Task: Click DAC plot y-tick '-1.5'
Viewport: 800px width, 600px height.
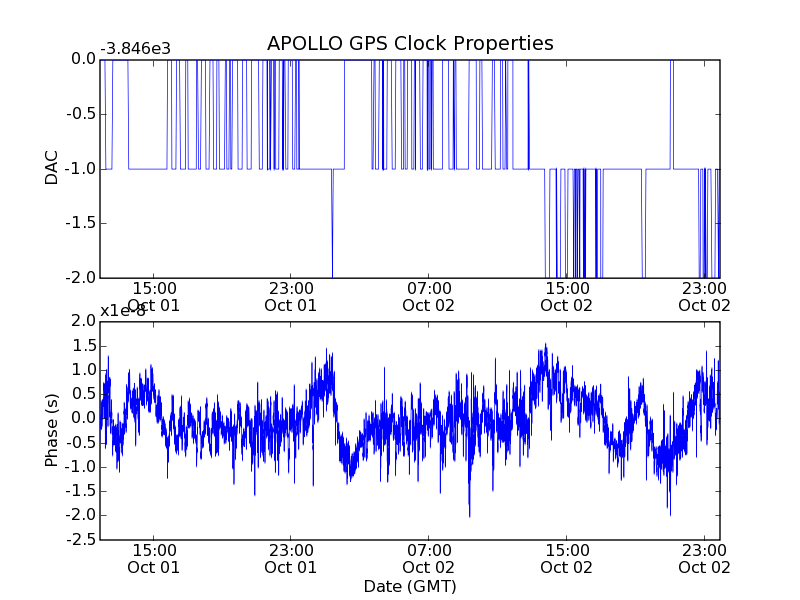Action: pyautogui.click(x=81, y=223)
